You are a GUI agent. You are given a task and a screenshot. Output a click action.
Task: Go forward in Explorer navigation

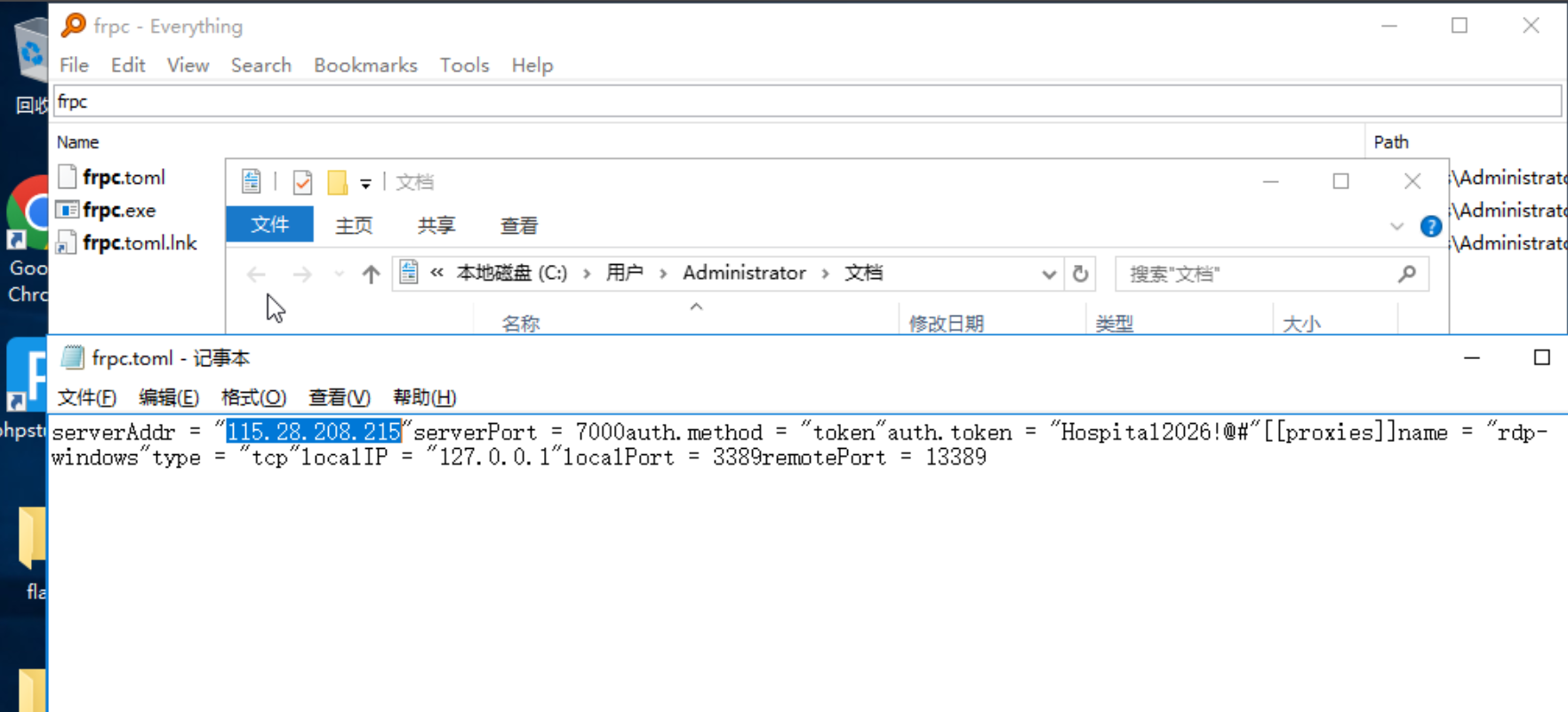[x=302, y=275]
